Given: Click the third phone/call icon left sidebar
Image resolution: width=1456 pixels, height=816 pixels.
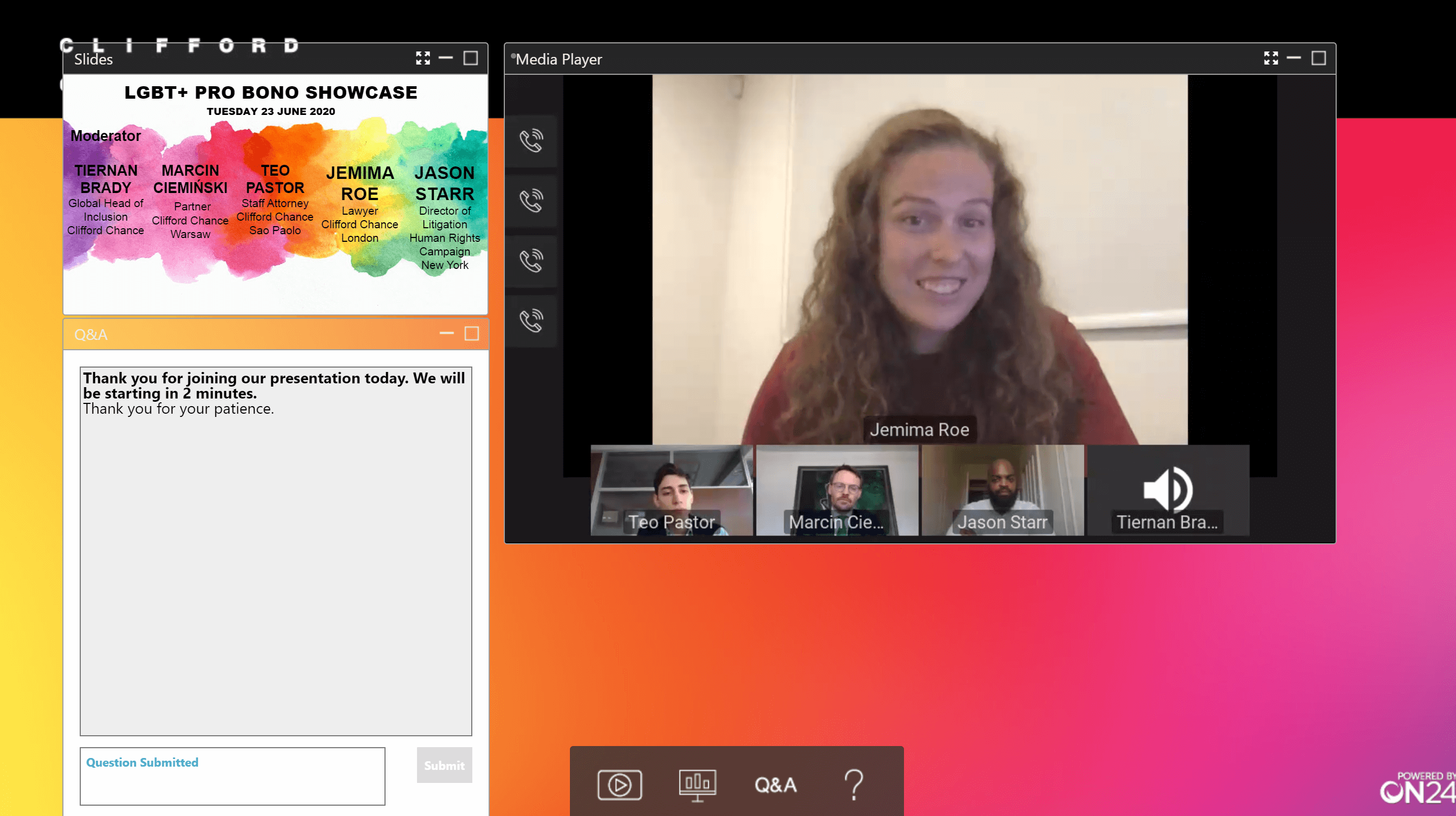Looking at the screenshot, I should point(531,261).
